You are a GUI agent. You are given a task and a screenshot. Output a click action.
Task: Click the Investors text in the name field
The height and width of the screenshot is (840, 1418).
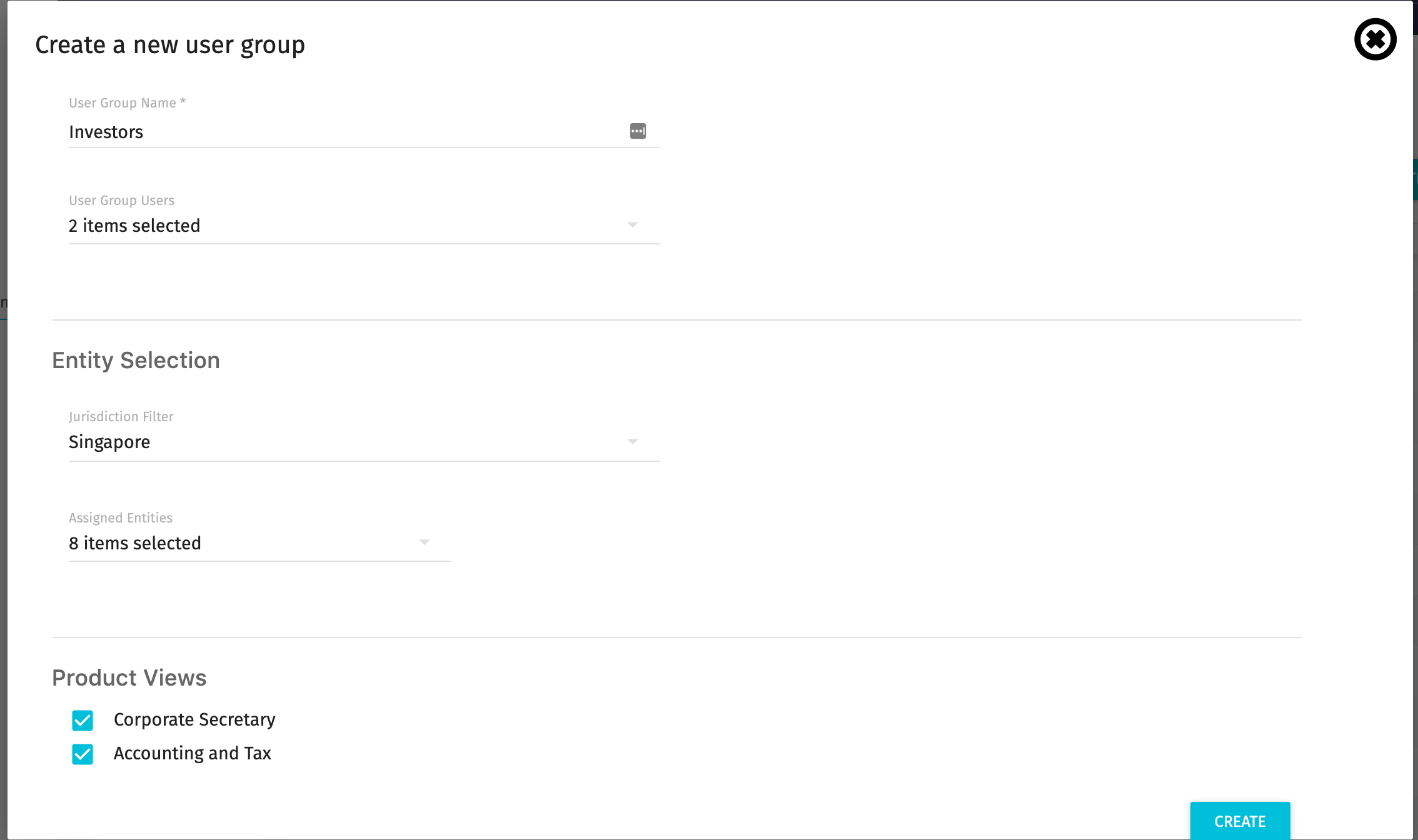pos(106,132)
